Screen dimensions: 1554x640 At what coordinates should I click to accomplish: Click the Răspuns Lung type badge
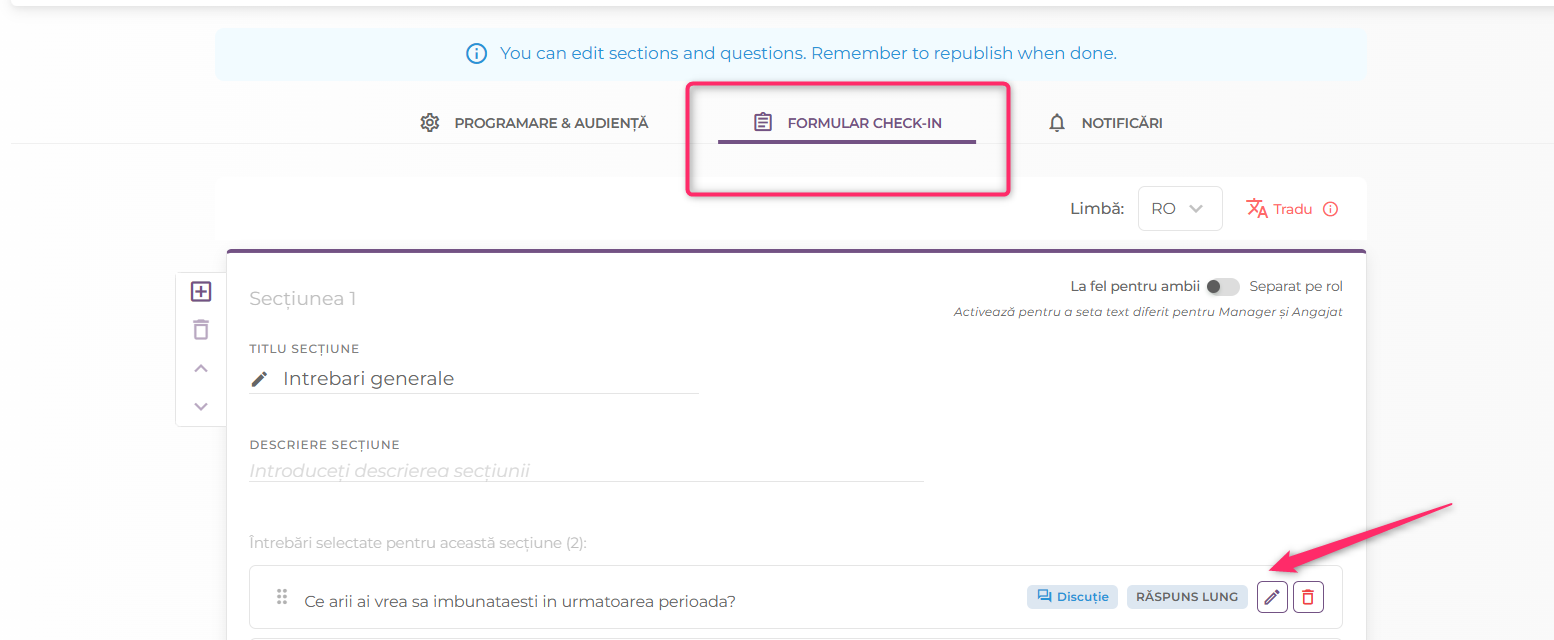[1187, 597]
